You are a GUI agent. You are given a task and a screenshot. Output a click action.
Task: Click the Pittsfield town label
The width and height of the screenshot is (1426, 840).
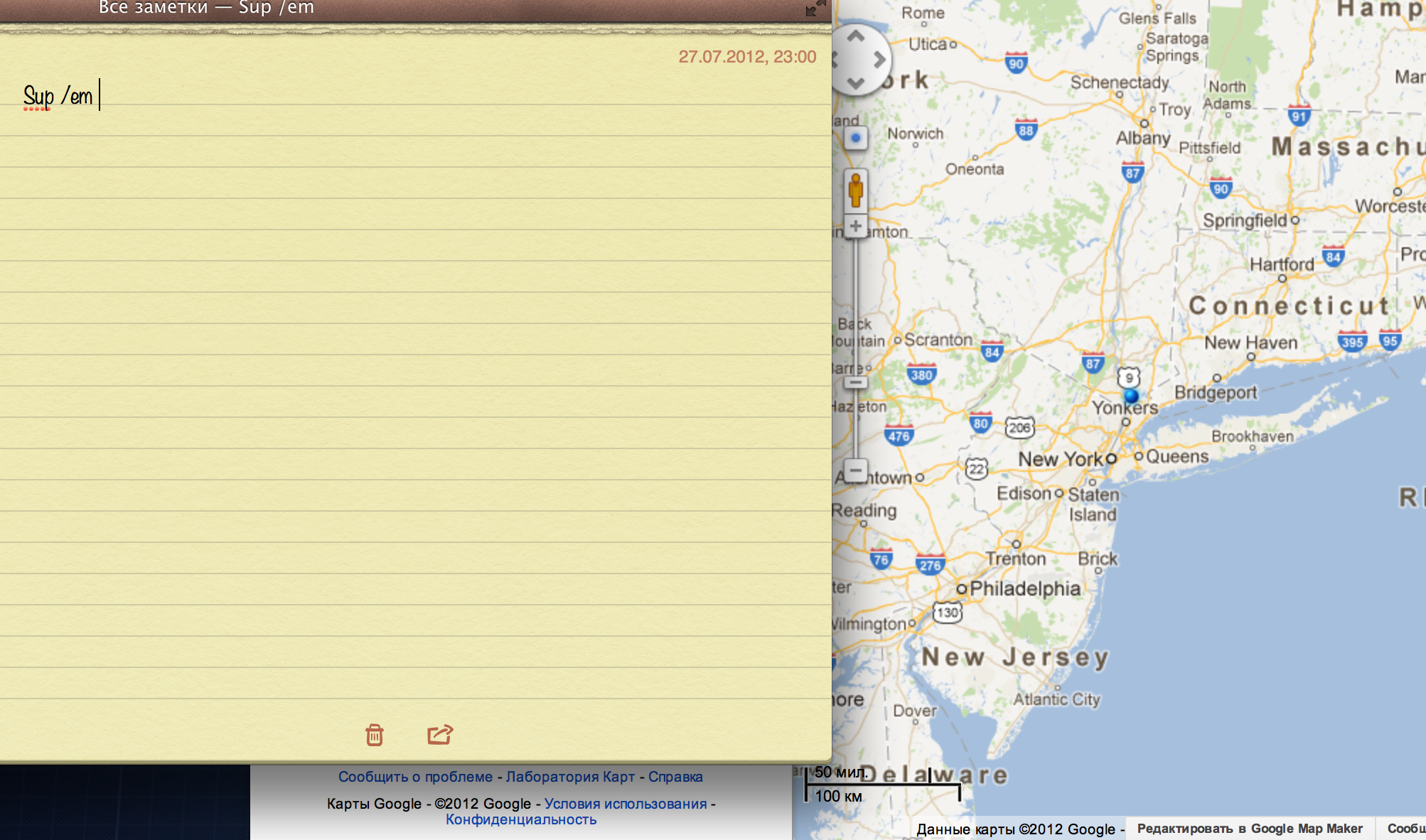click(x=1209, y=148)
